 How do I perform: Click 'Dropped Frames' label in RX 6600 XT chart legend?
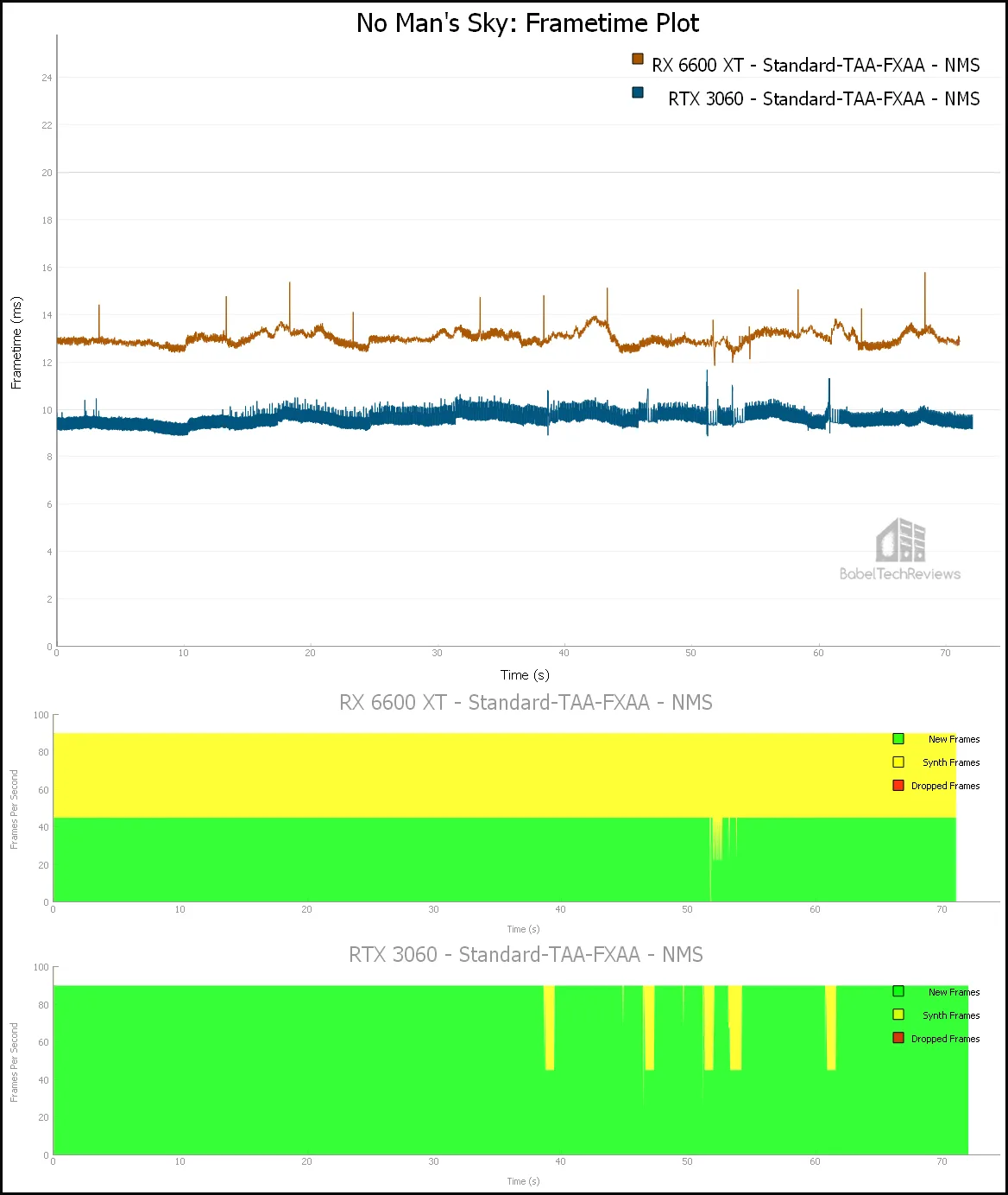click(945, 786)
